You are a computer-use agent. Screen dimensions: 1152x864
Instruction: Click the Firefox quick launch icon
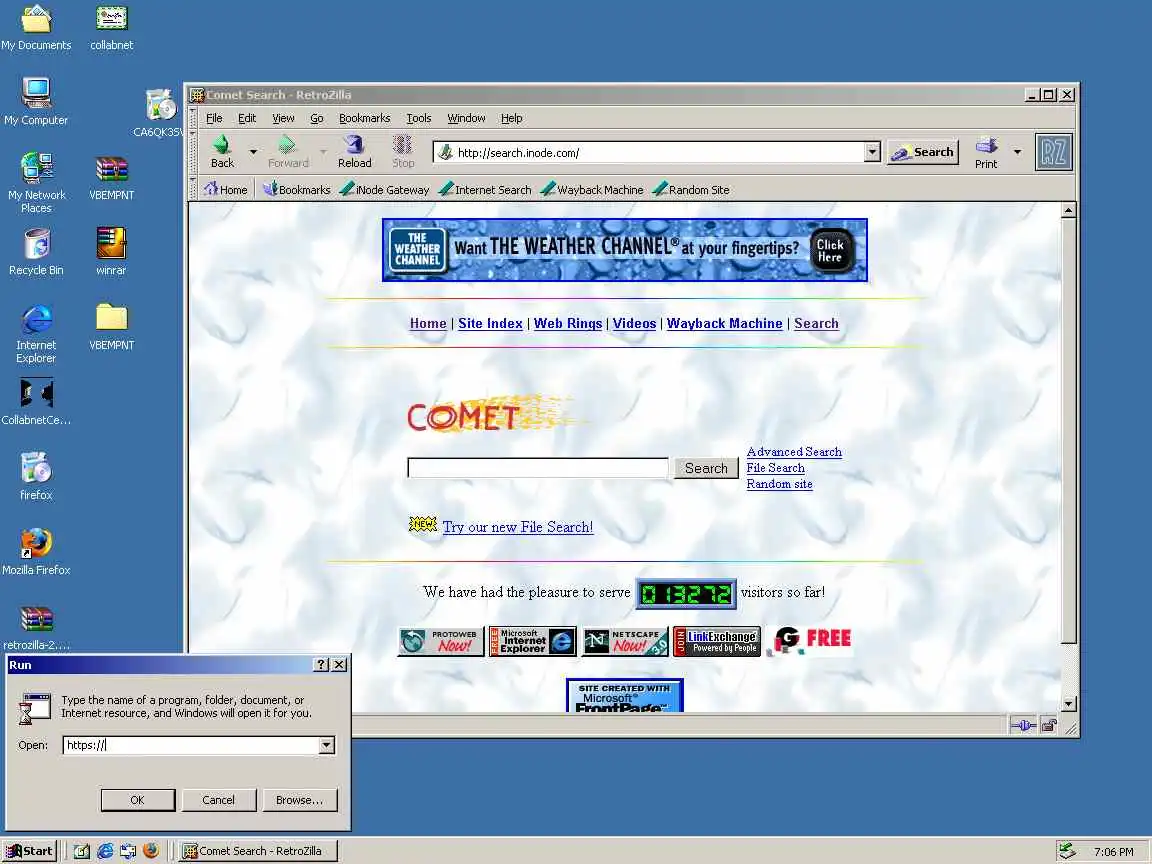[151, 851]
